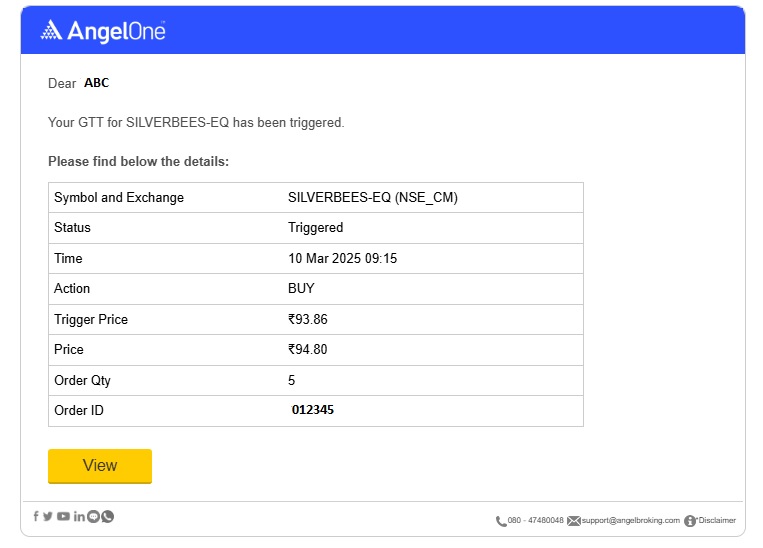
Task: Visit the LinkedIn icon link
Action: coord(79,517)
